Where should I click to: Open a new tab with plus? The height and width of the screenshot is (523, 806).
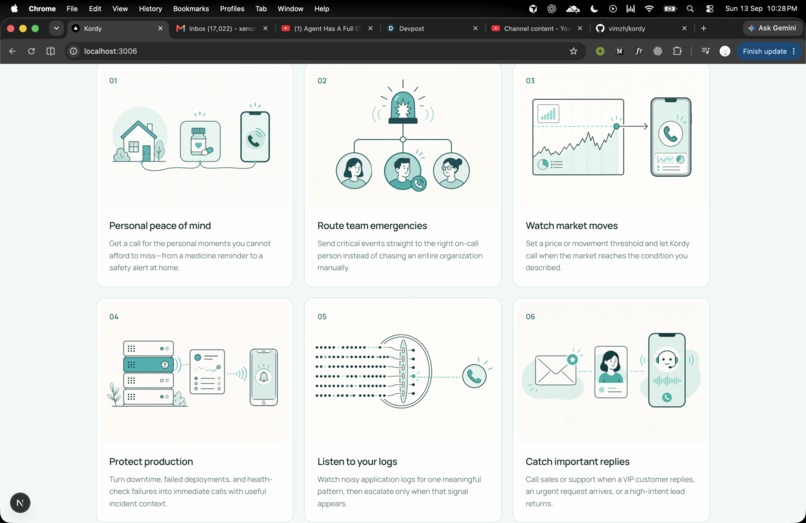click(703, 28)
